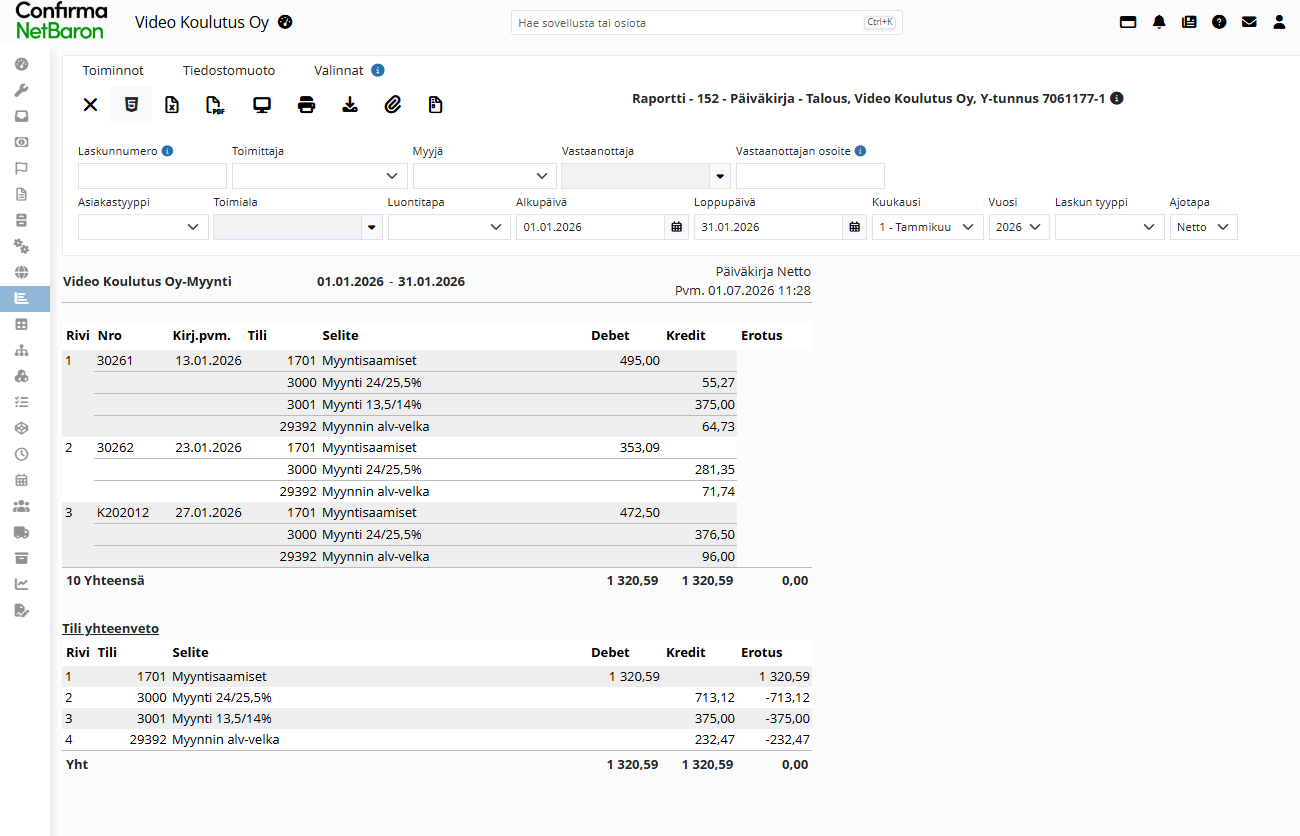
Task: Export the report to Excel file
Action: 172,105
